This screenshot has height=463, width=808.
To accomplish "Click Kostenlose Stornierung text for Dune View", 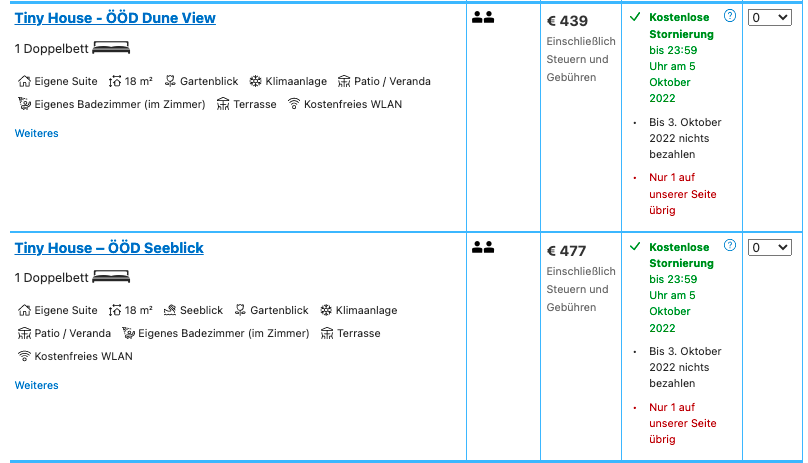I will 681,26.
